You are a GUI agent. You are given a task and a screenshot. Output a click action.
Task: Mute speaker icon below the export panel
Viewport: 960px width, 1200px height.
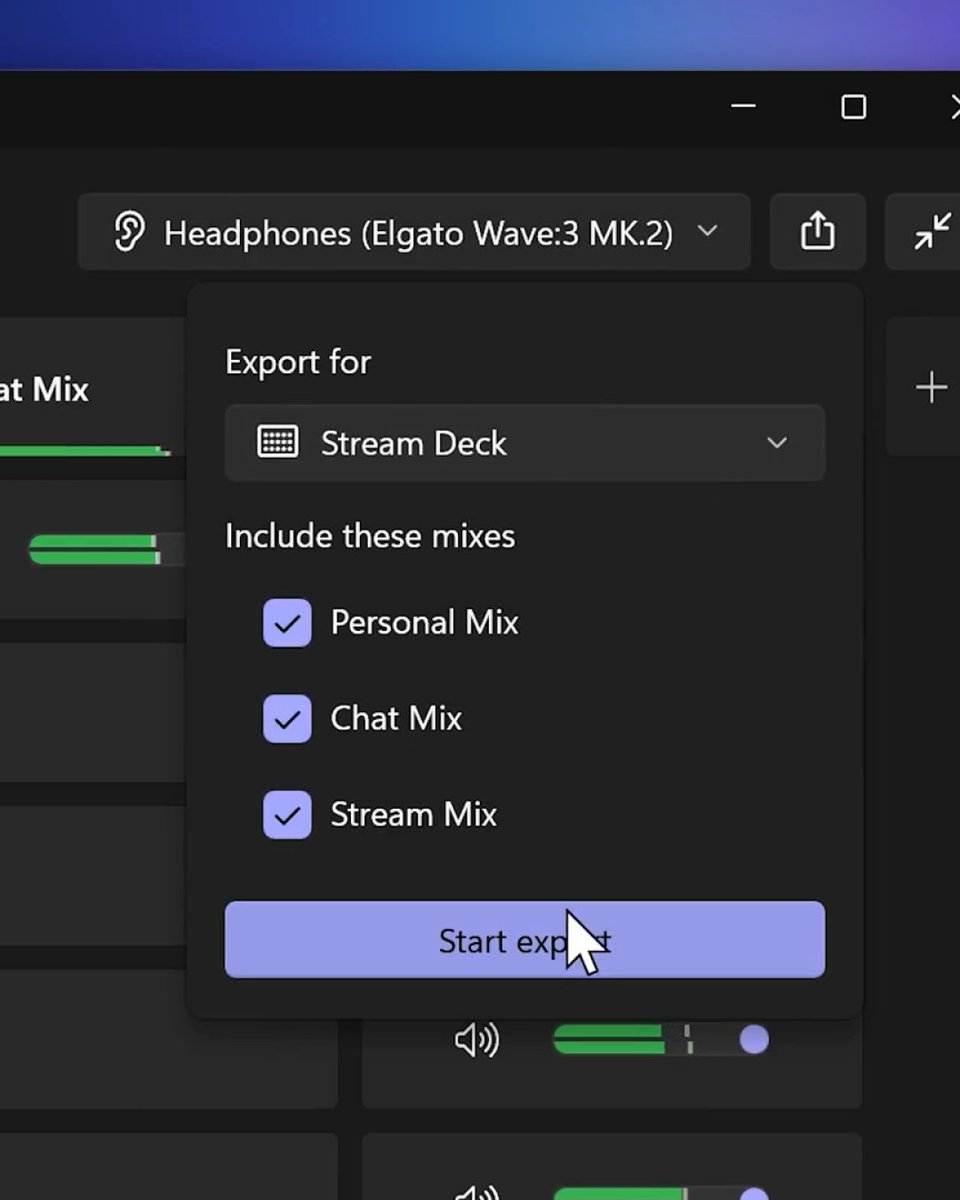(x=477, y=1041)
